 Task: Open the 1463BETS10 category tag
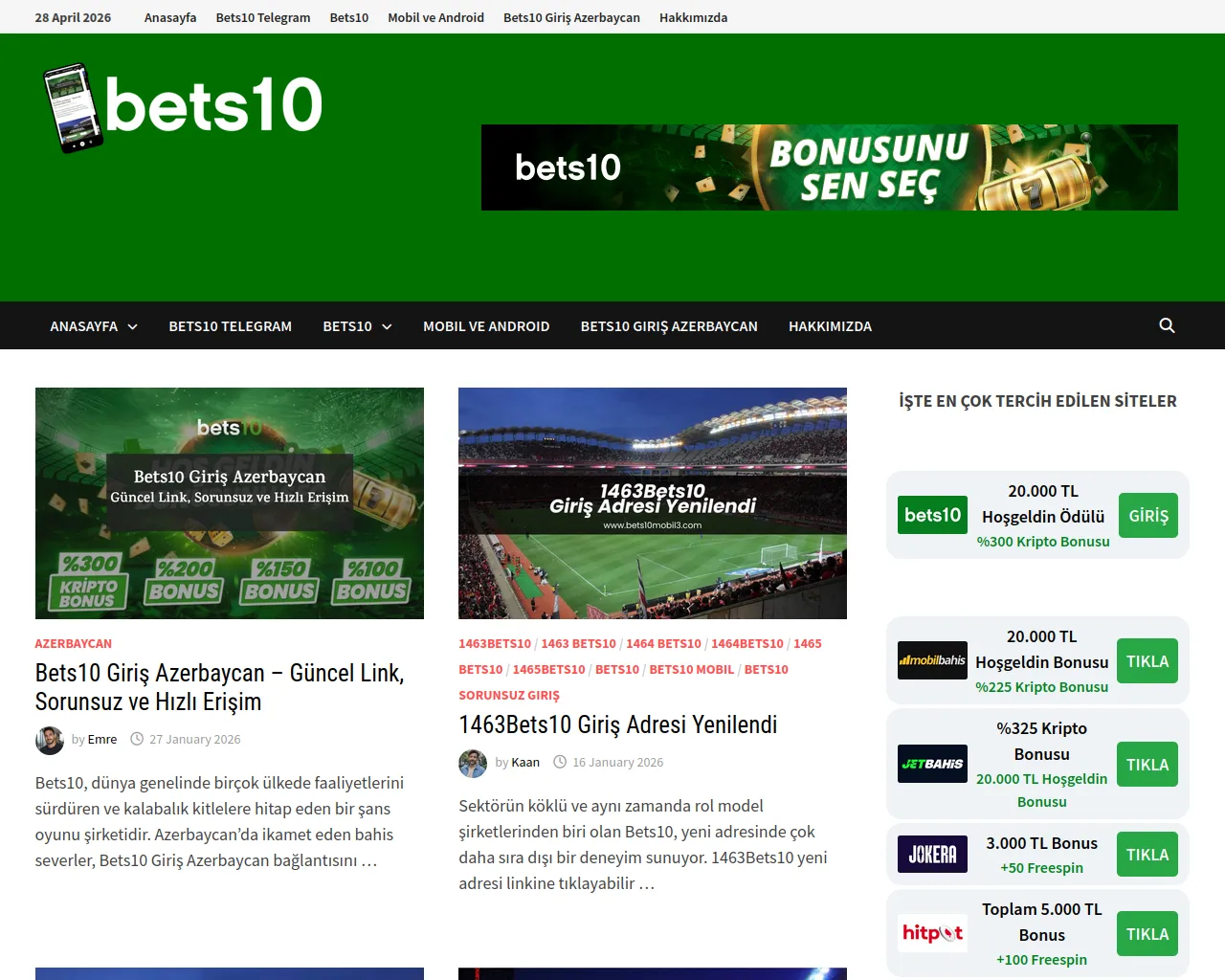pos(495,643)
